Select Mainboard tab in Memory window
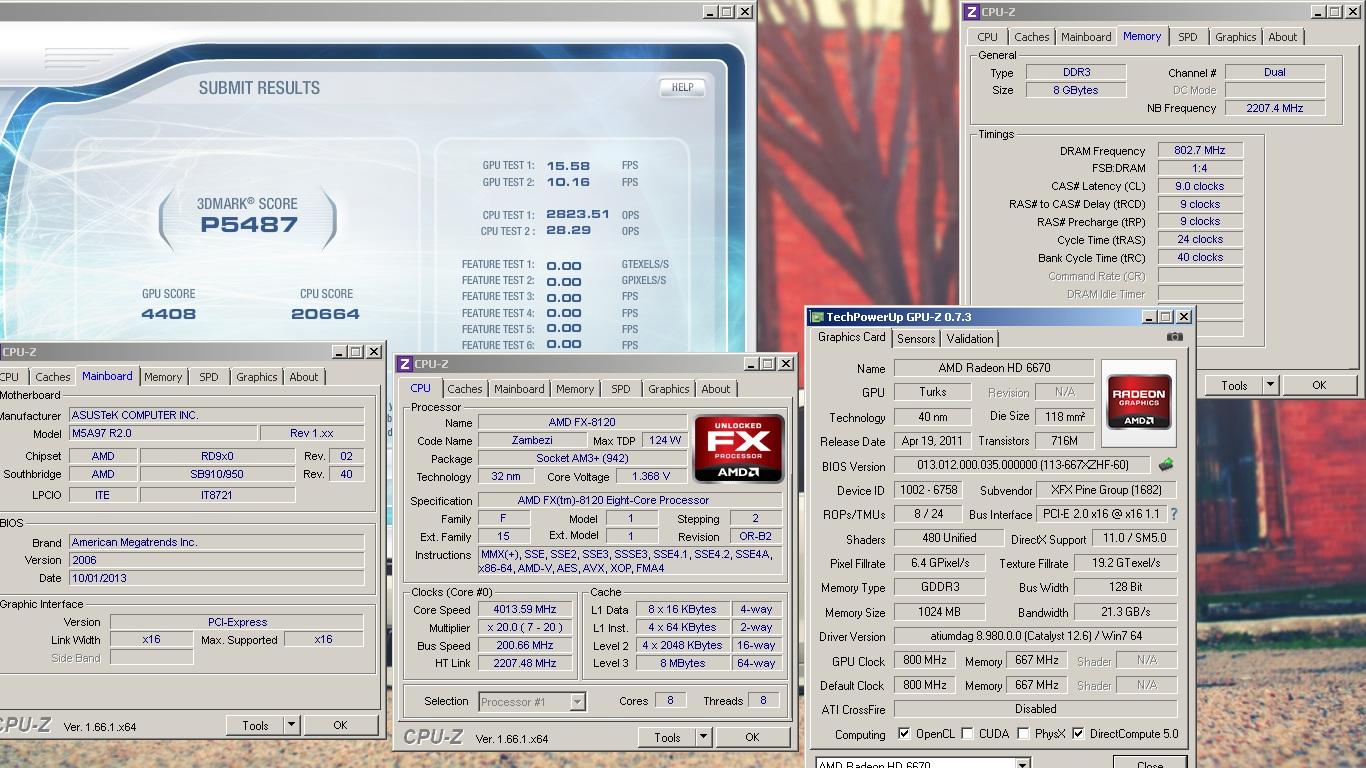1366x768 pixels. (1086, 37)
